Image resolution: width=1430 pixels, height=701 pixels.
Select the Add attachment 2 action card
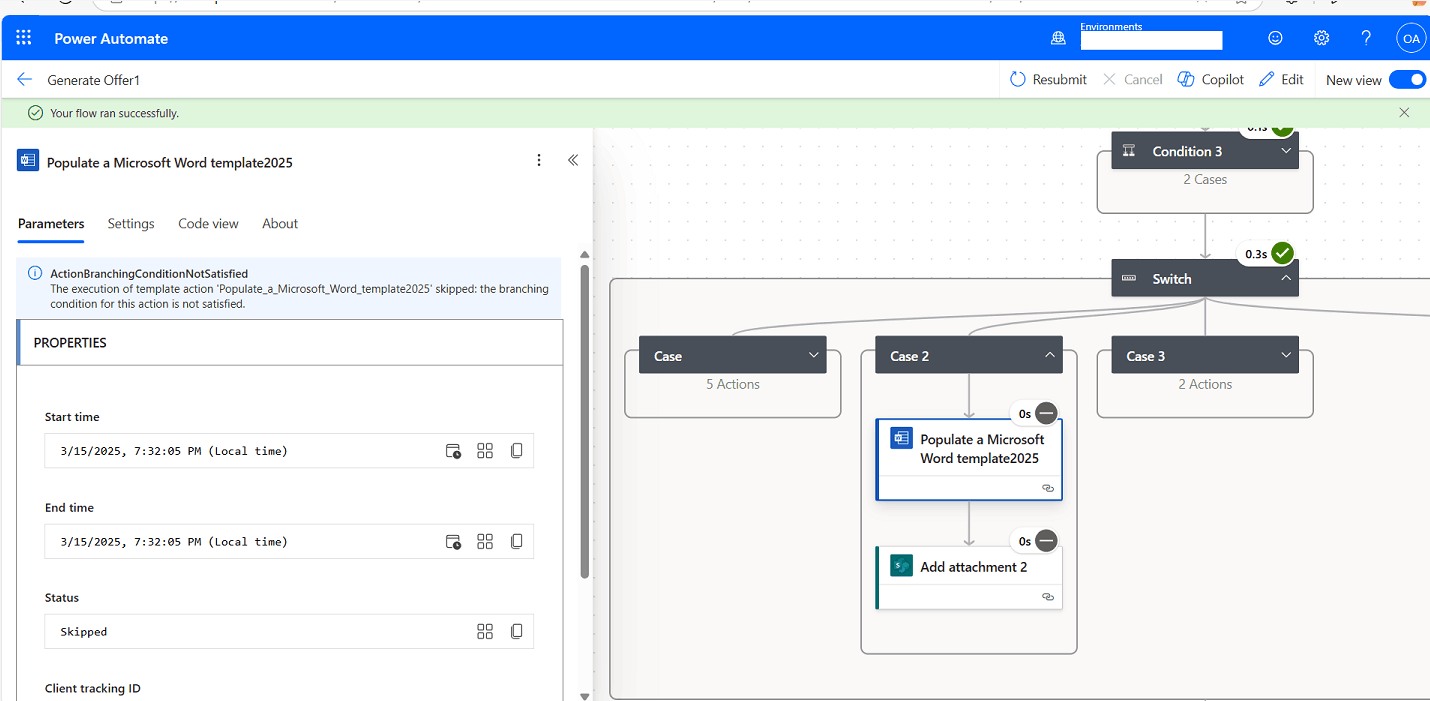point(969,577)
